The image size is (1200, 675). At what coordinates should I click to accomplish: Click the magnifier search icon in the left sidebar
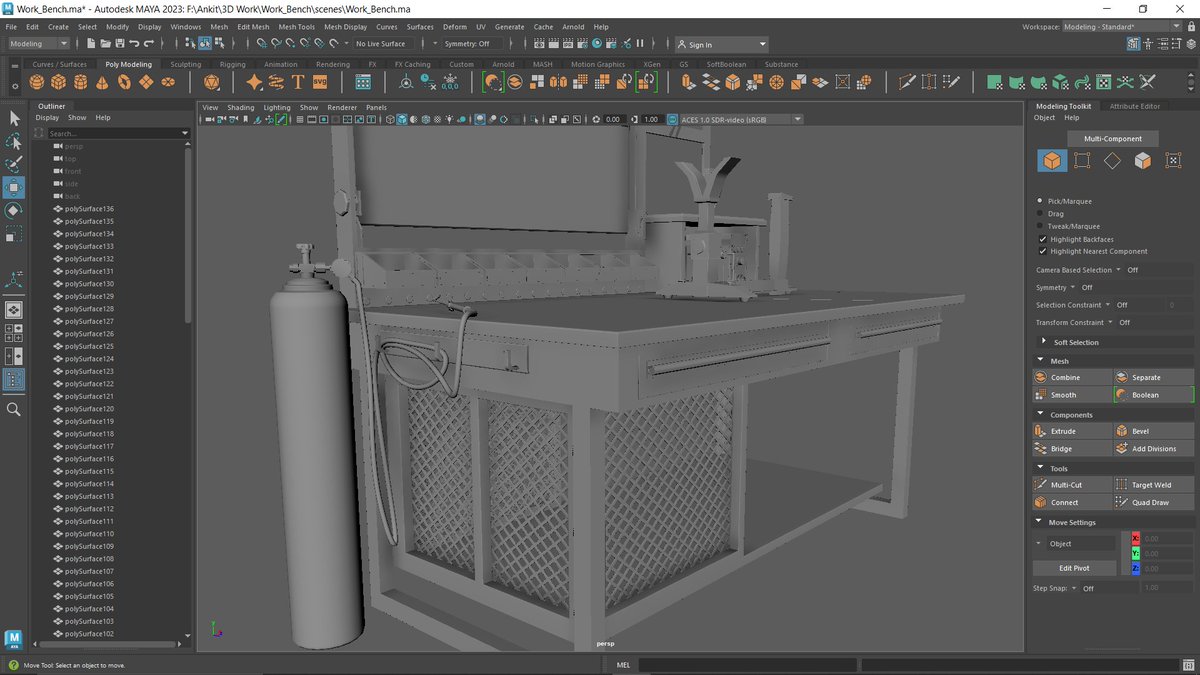pyautogui.click(x=14, y=409)
